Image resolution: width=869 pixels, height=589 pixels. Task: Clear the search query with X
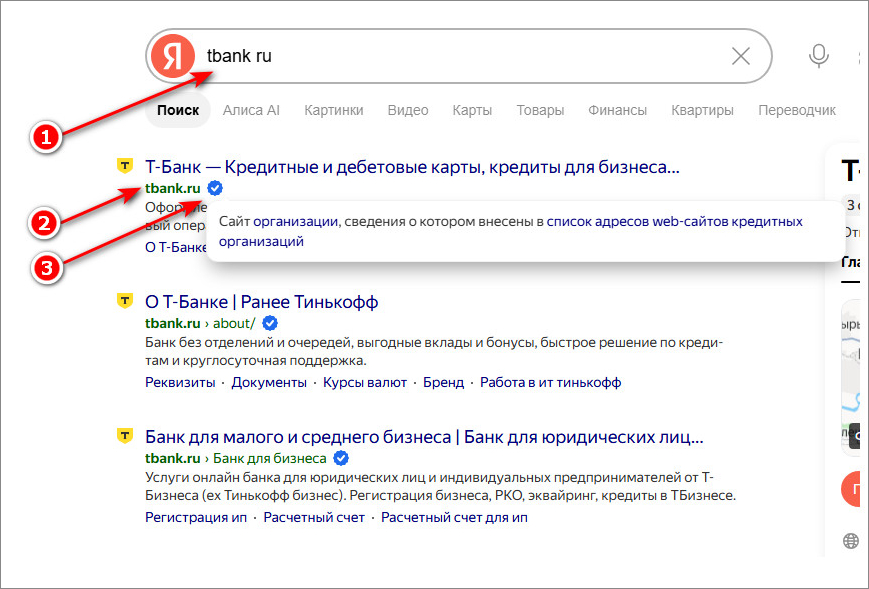740,56
